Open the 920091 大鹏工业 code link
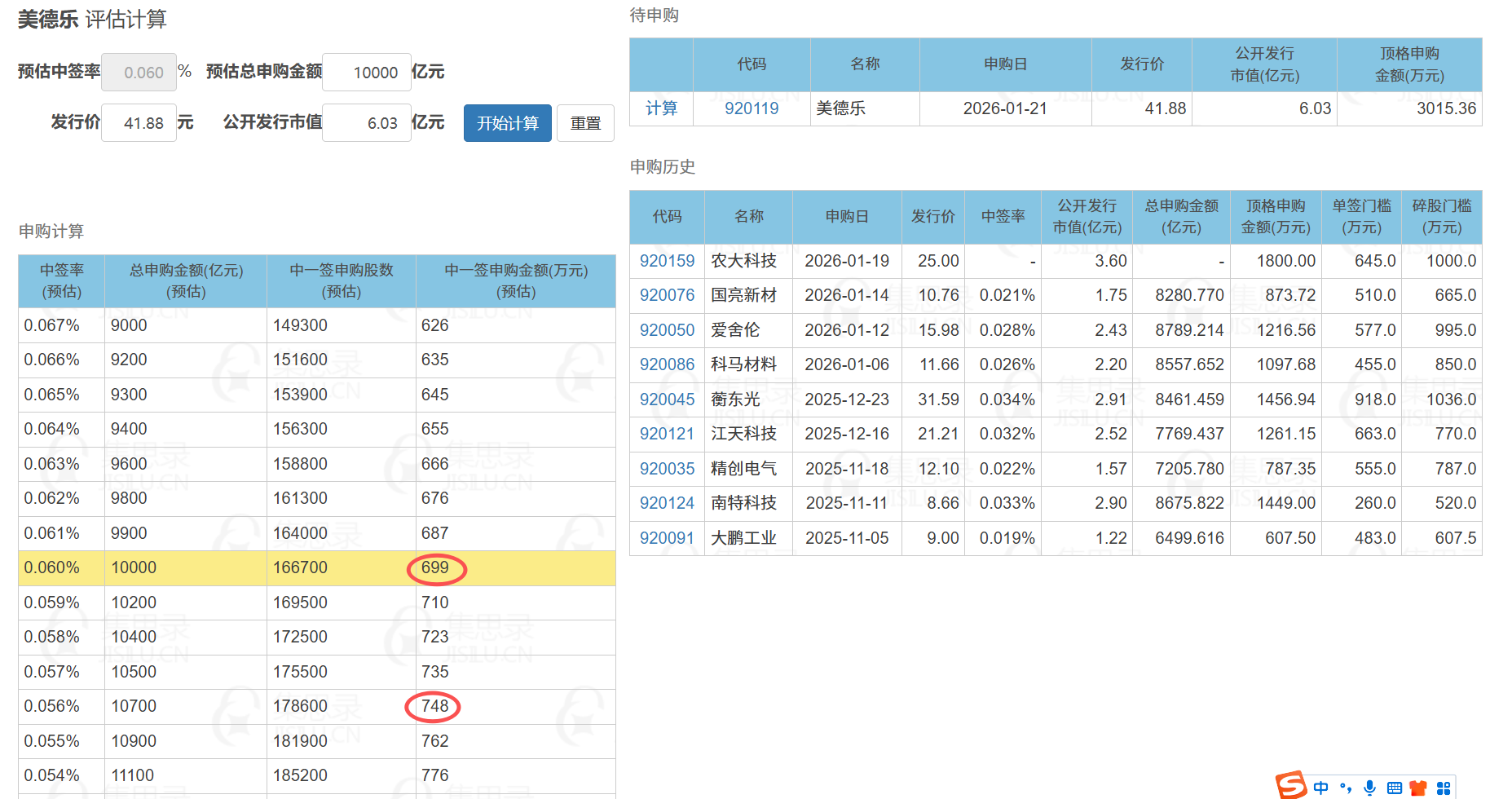This screenshot has height=799, width=1512. [x=667, y=538]
